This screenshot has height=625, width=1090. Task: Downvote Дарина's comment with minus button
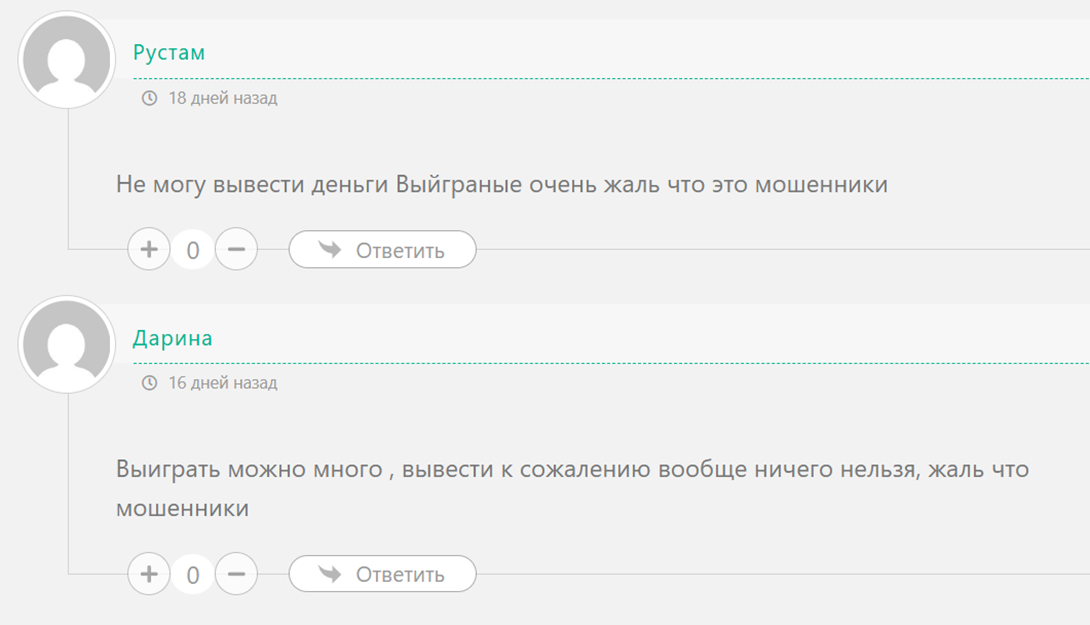click(236, 574)
